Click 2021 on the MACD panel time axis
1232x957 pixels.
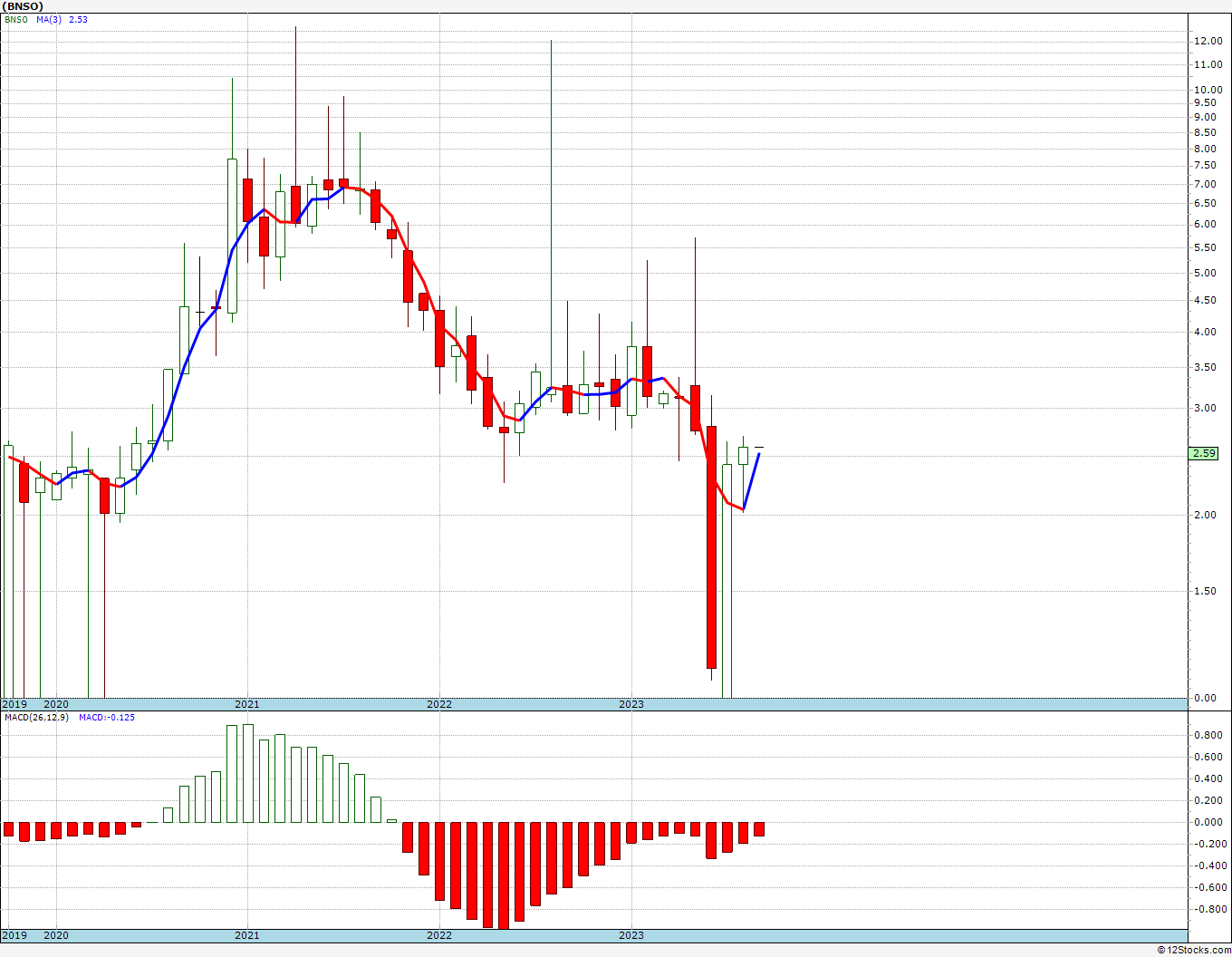(x=247, y=935)
